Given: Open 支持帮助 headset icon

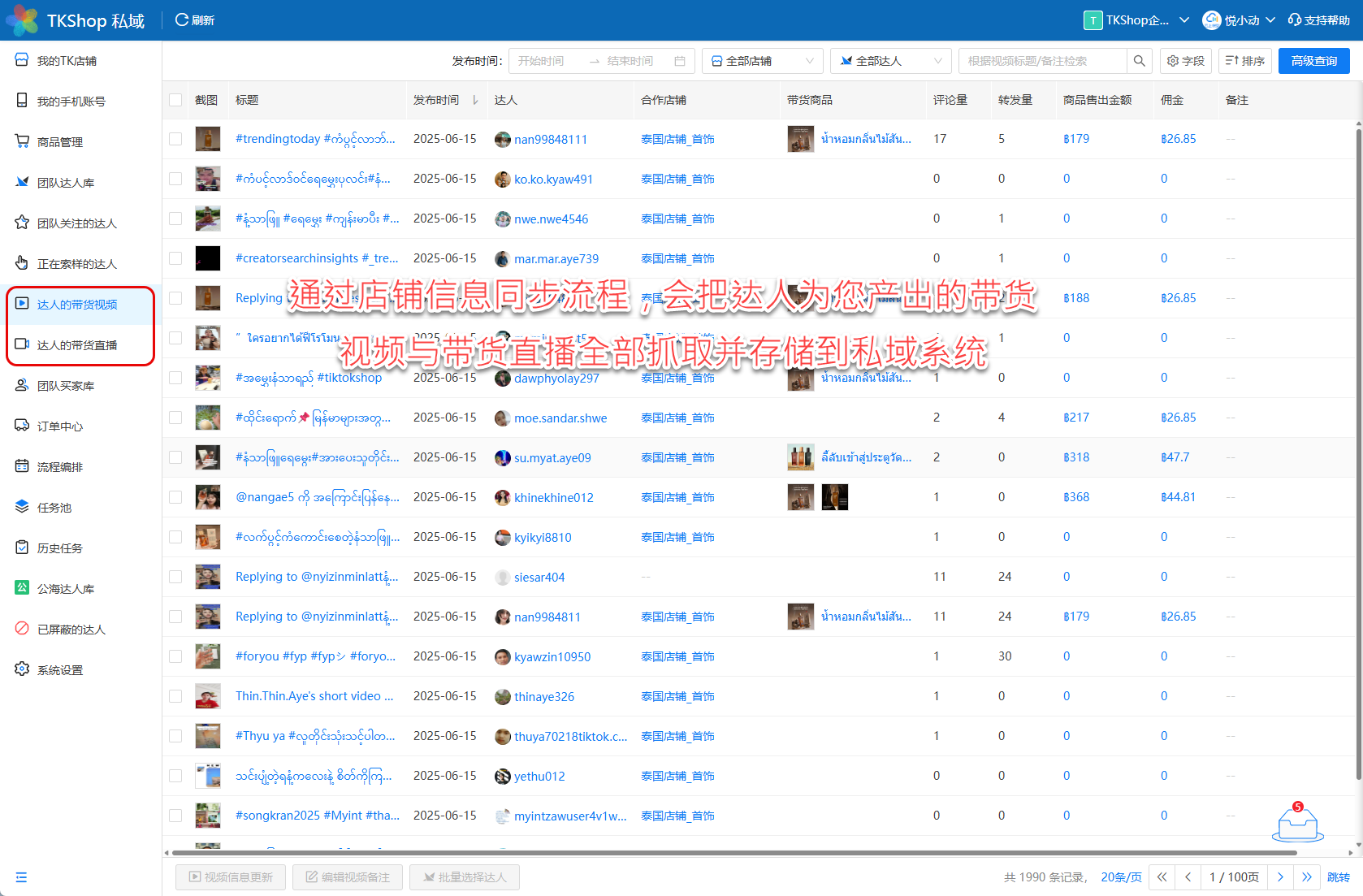Looking at the screenshot, I should [x=1295, y=19].
